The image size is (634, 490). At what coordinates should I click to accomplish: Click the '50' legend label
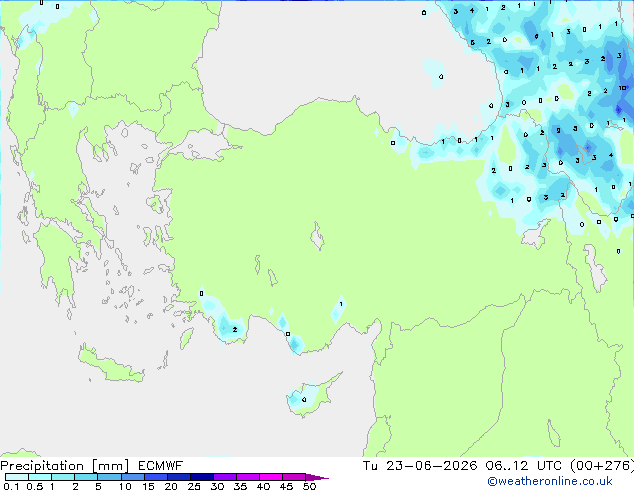309,486
